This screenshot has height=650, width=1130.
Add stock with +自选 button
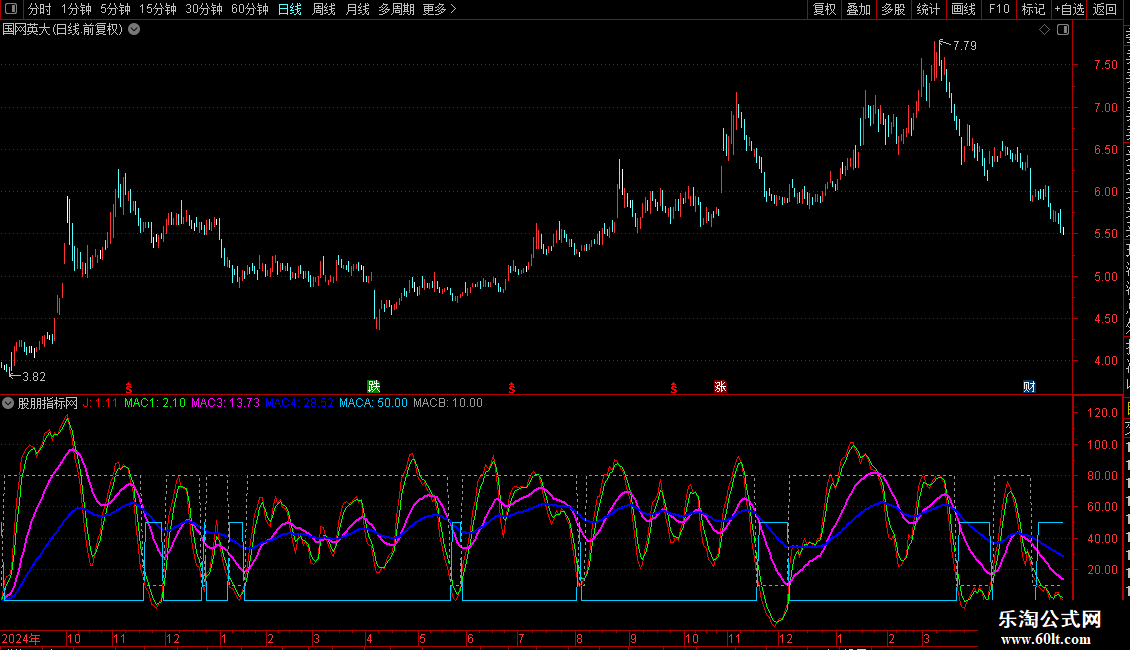tap(1069, 9)
